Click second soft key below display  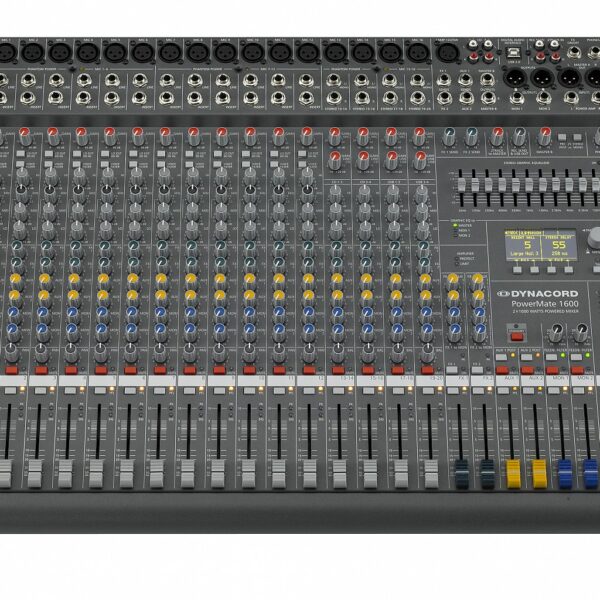pos(535,270)
